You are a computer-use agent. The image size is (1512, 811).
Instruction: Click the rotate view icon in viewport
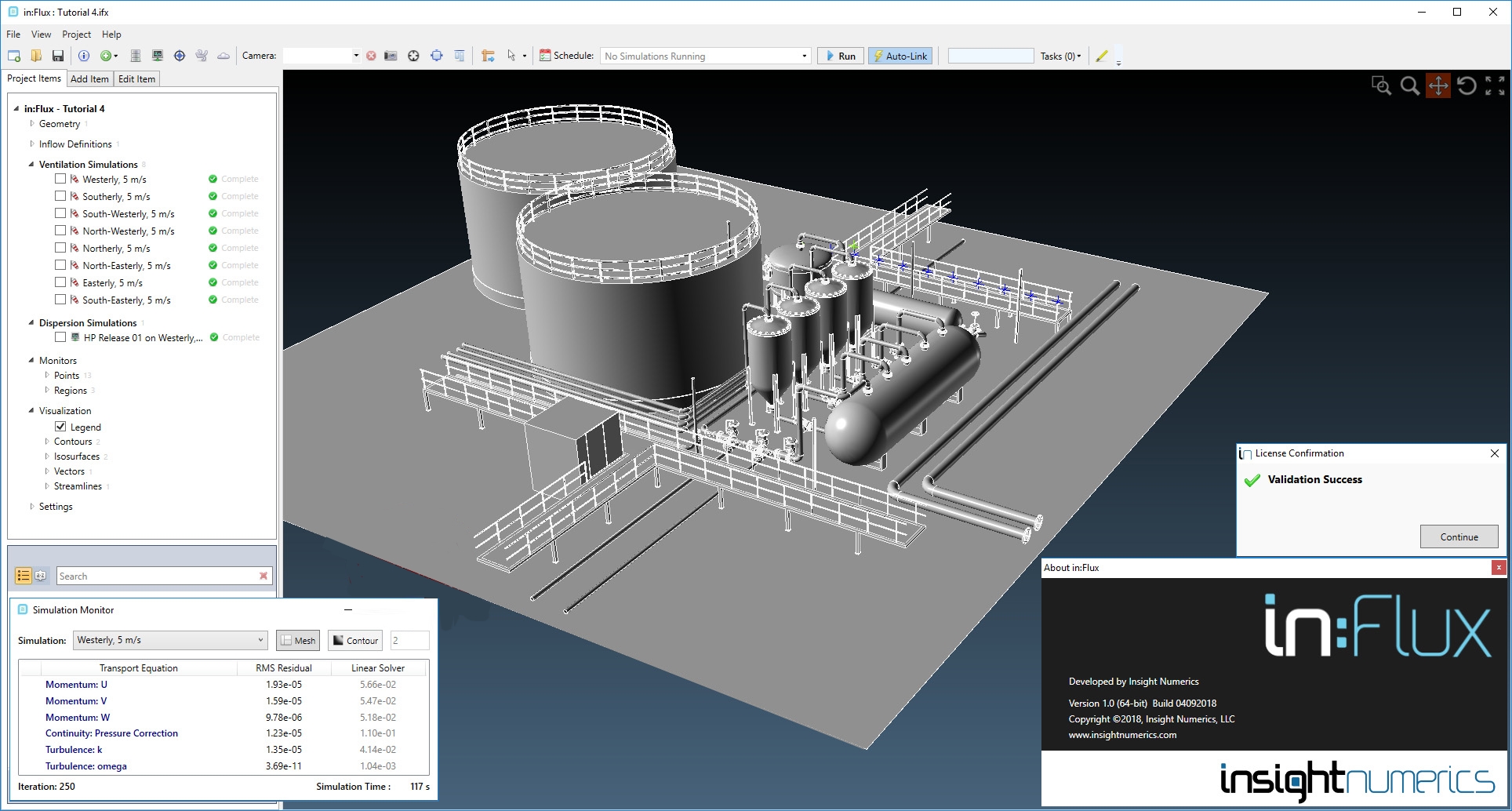point(1466,85)
